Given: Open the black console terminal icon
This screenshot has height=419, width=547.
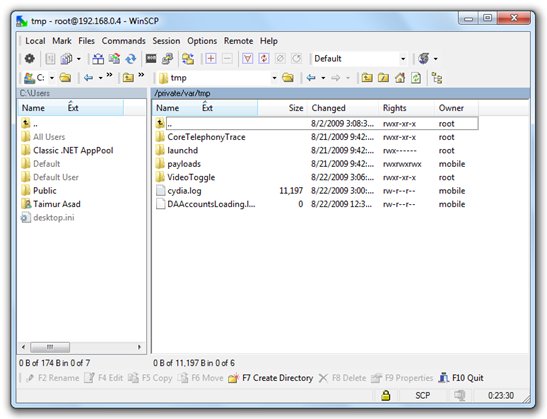Looking at the screenshot, I should (x=151, y=59).
